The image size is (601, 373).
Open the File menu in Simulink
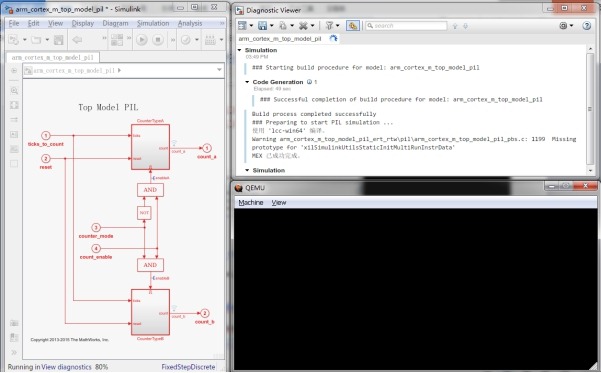coord(14,23)
